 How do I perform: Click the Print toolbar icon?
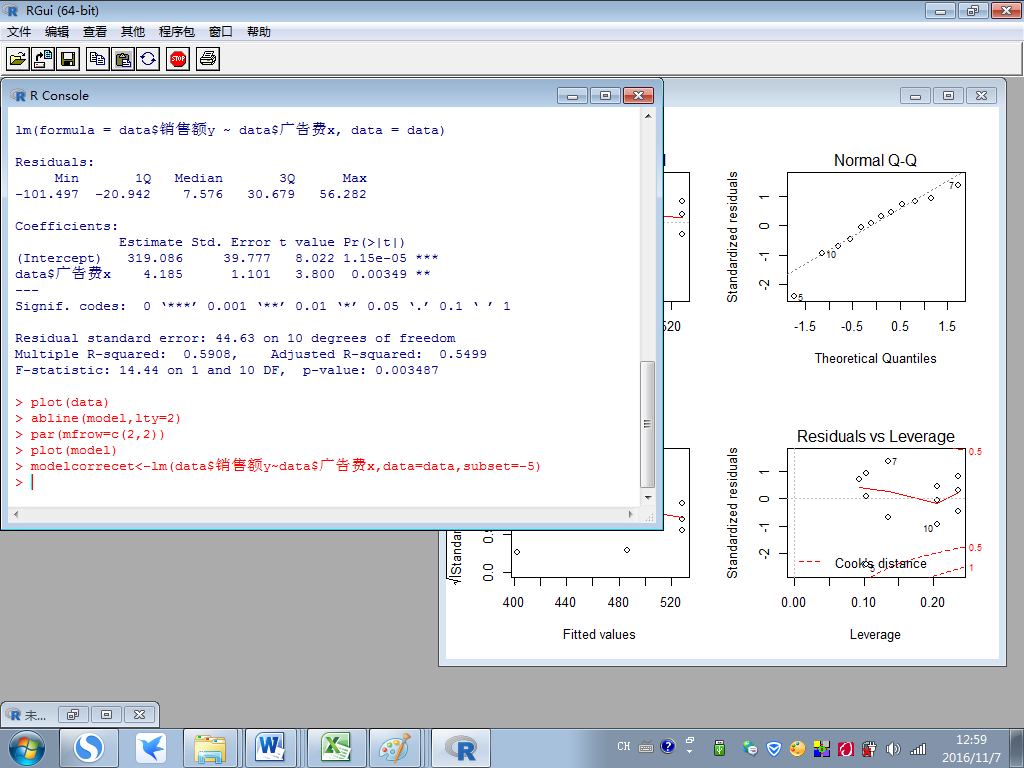click(x=208, y=59)
